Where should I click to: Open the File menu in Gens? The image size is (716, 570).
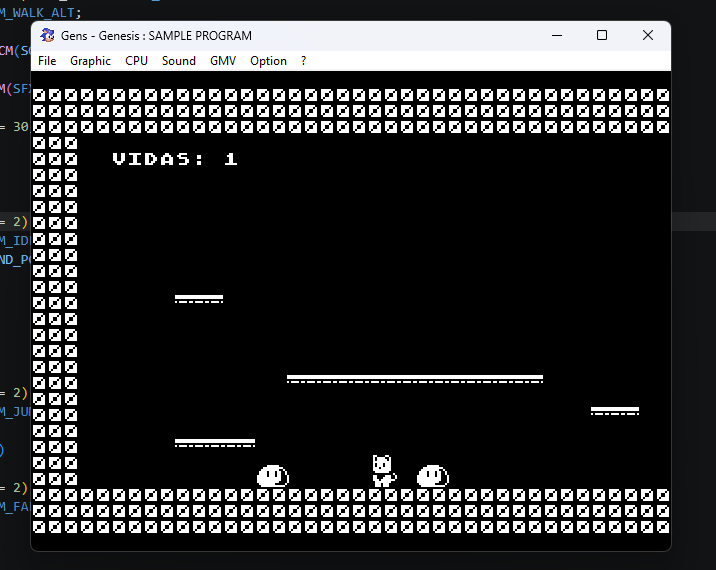point(47,61)
